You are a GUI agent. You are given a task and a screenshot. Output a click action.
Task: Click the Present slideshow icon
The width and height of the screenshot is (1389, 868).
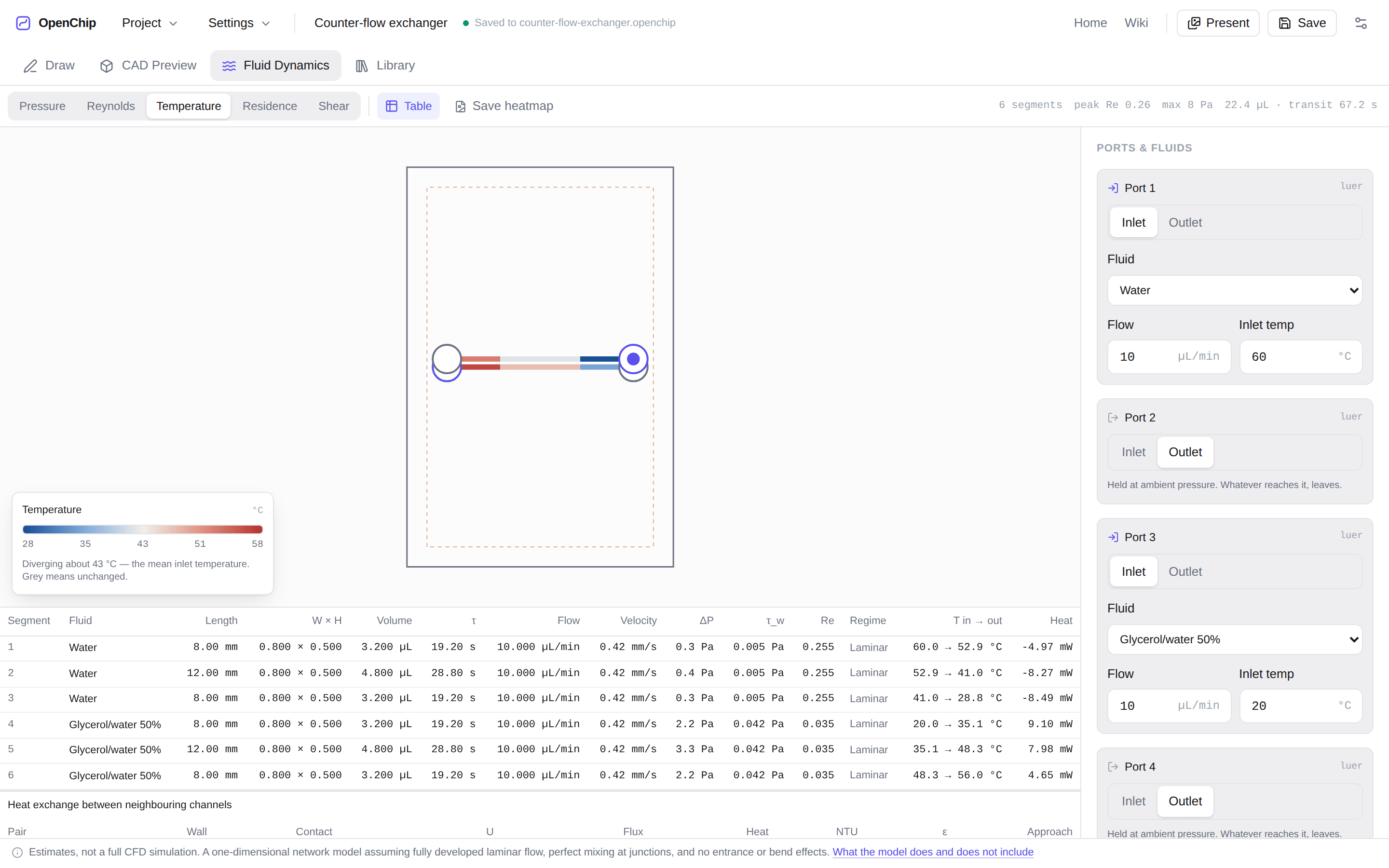pos(1194,23)
